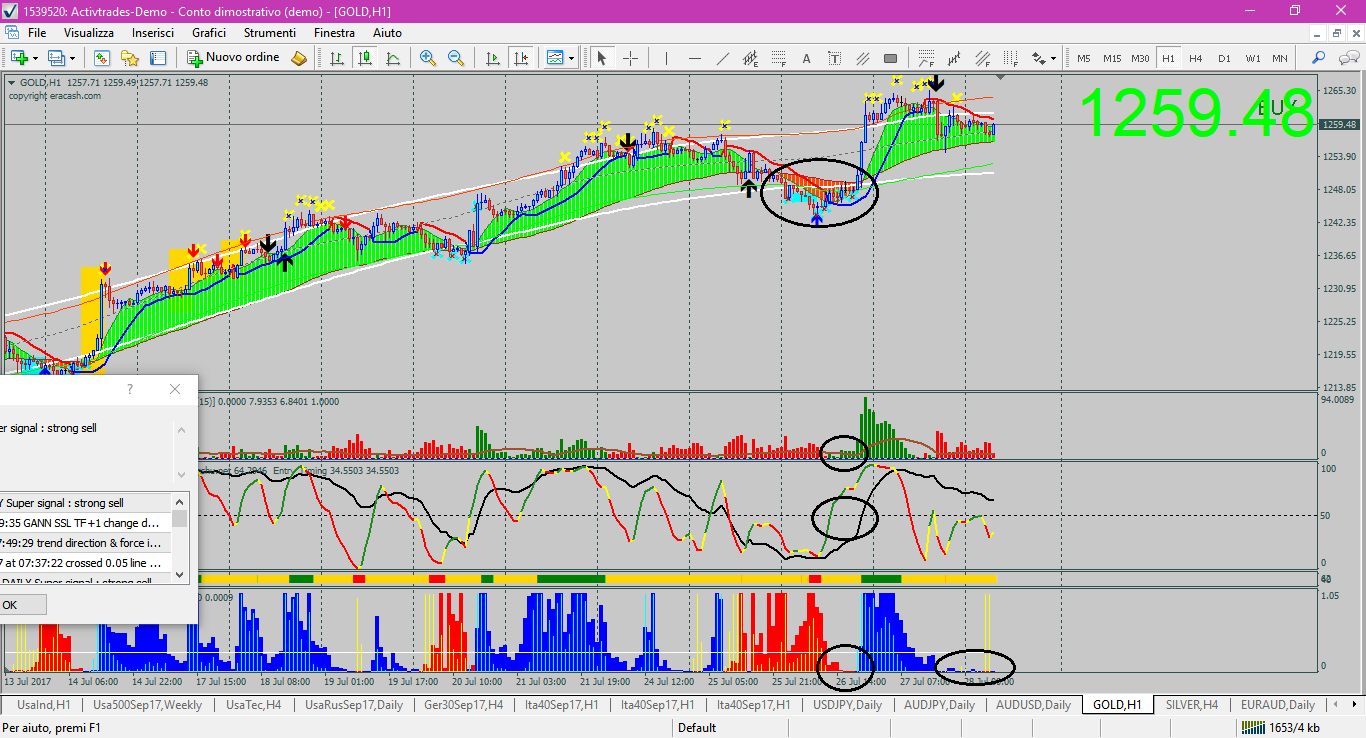Select the text label 'T' tool

(x=835, y=58)
